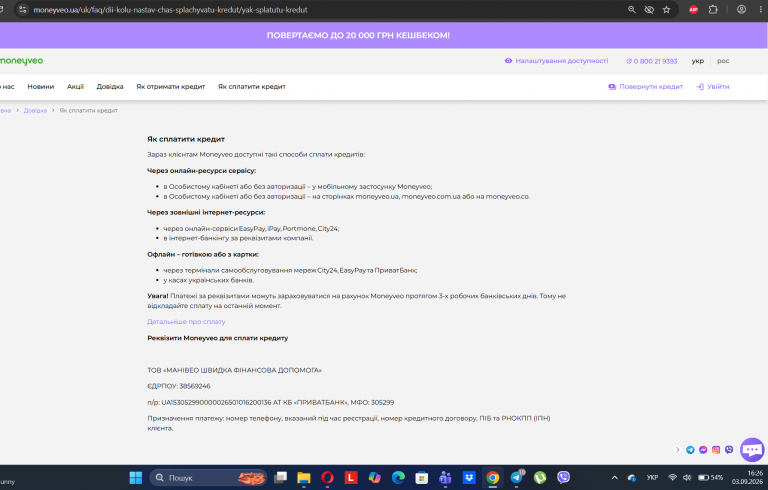The width and height of the screenshot is (768, 490).
Task: Click the Повернути кредит button
Action: tap(646, 87)
